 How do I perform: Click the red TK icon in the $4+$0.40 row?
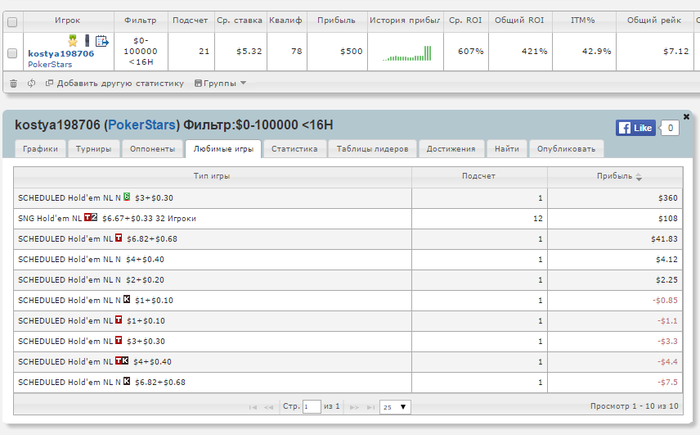[122, 360]
